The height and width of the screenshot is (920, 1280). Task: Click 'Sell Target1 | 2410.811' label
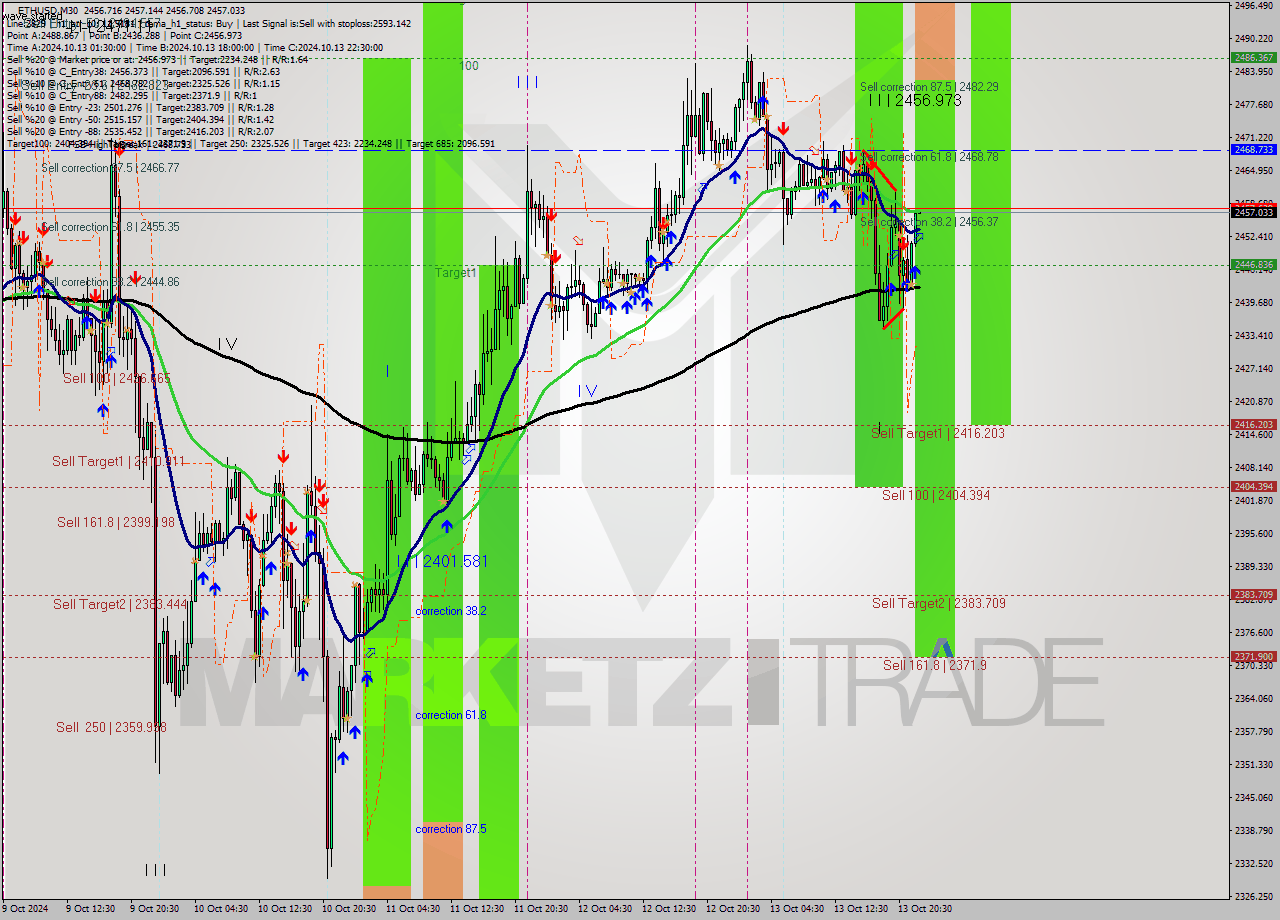(118, 461)
